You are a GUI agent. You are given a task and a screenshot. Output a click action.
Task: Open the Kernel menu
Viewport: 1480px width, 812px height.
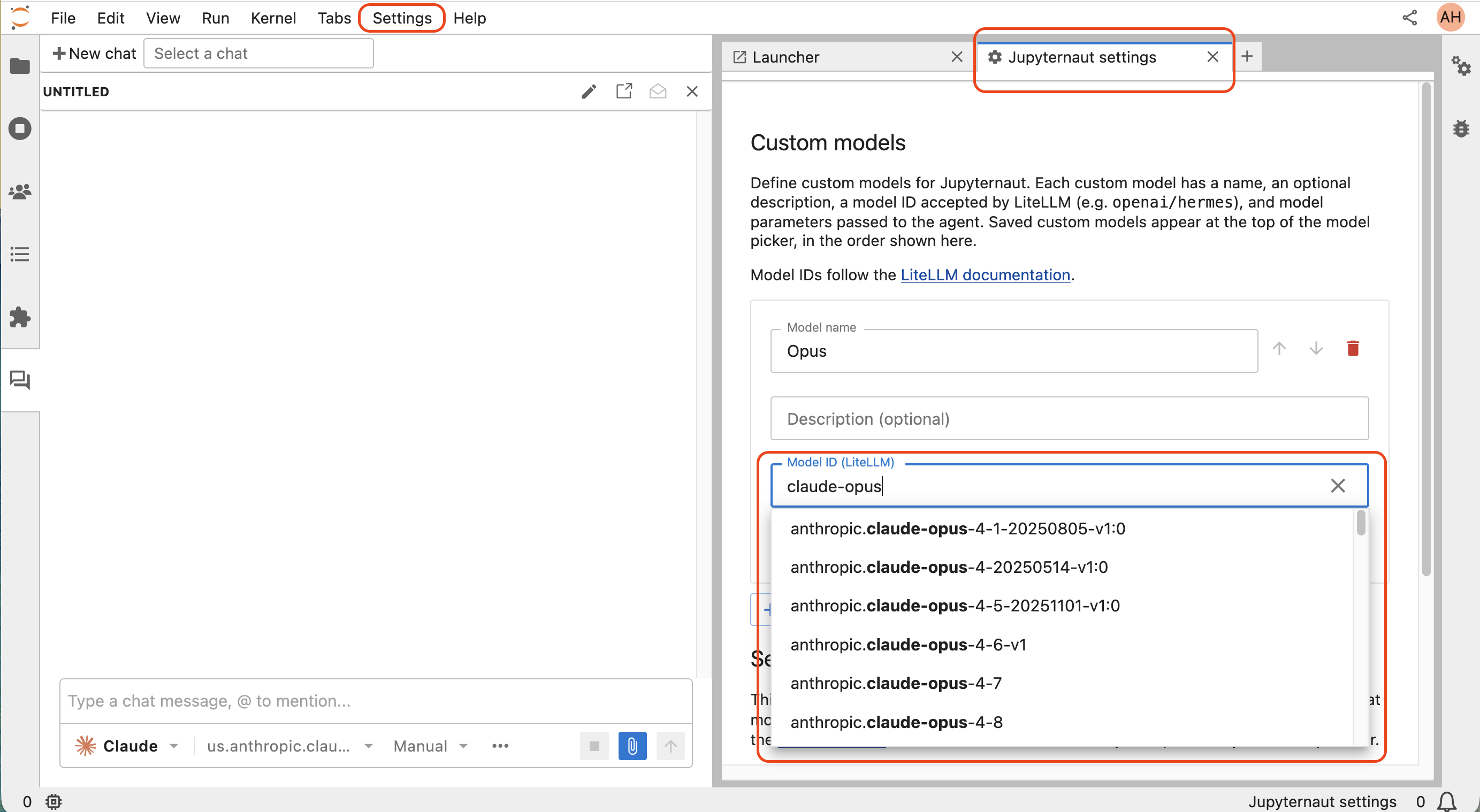point(273,18)
